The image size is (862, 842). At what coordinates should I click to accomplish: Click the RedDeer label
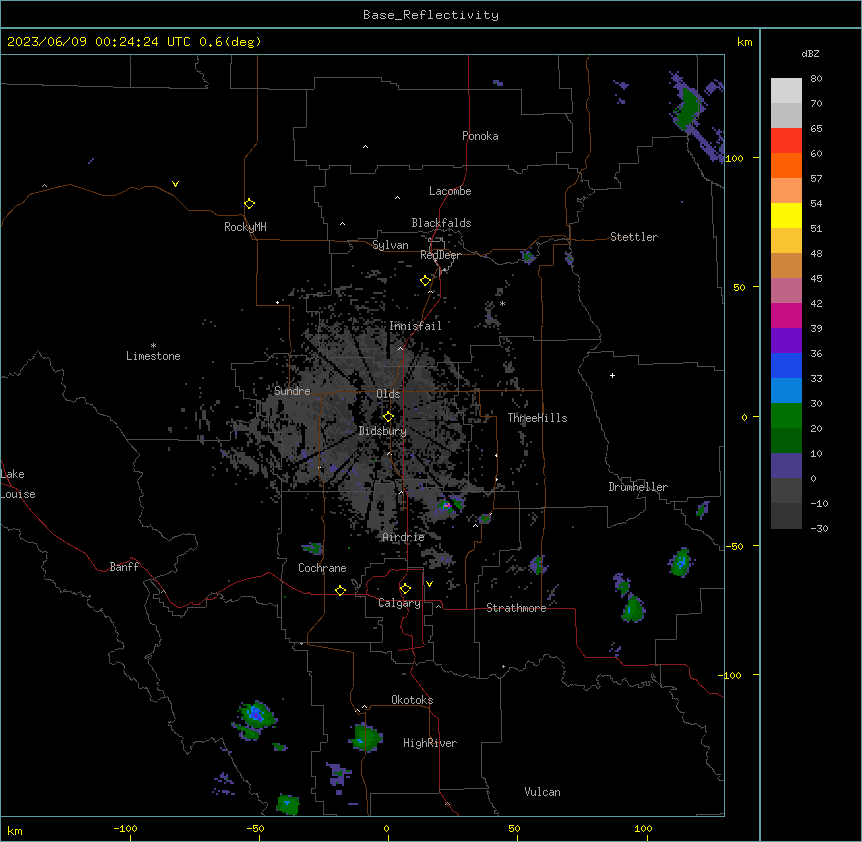[x=440, y=255]
